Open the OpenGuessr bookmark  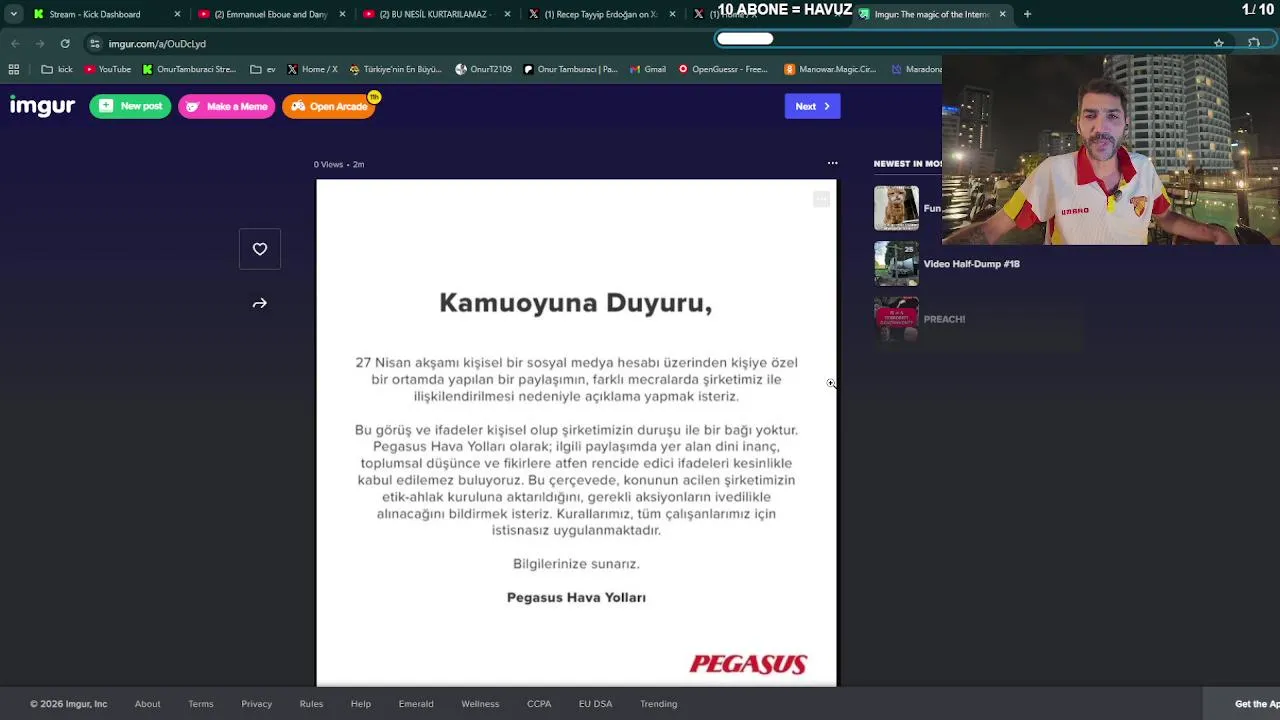pos(722,69)
